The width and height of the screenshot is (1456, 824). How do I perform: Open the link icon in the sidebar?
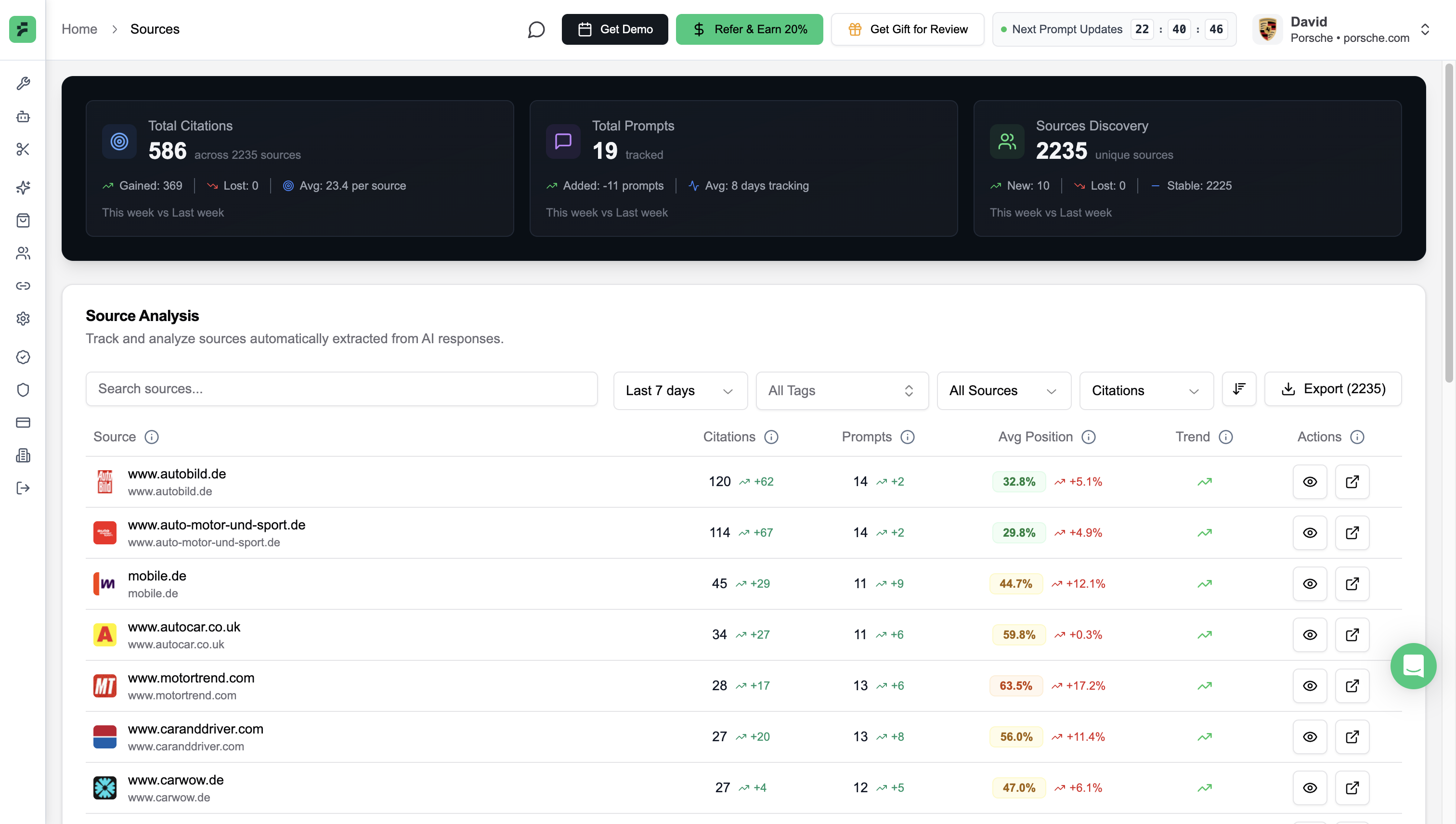click(x=23, y=286)
